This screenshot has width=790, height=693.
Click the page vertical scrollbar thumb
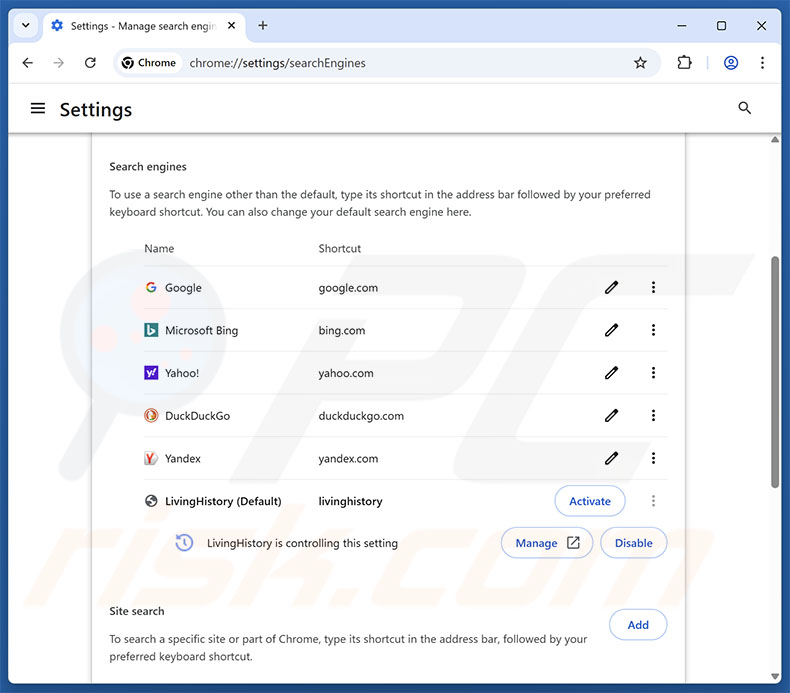775,372
